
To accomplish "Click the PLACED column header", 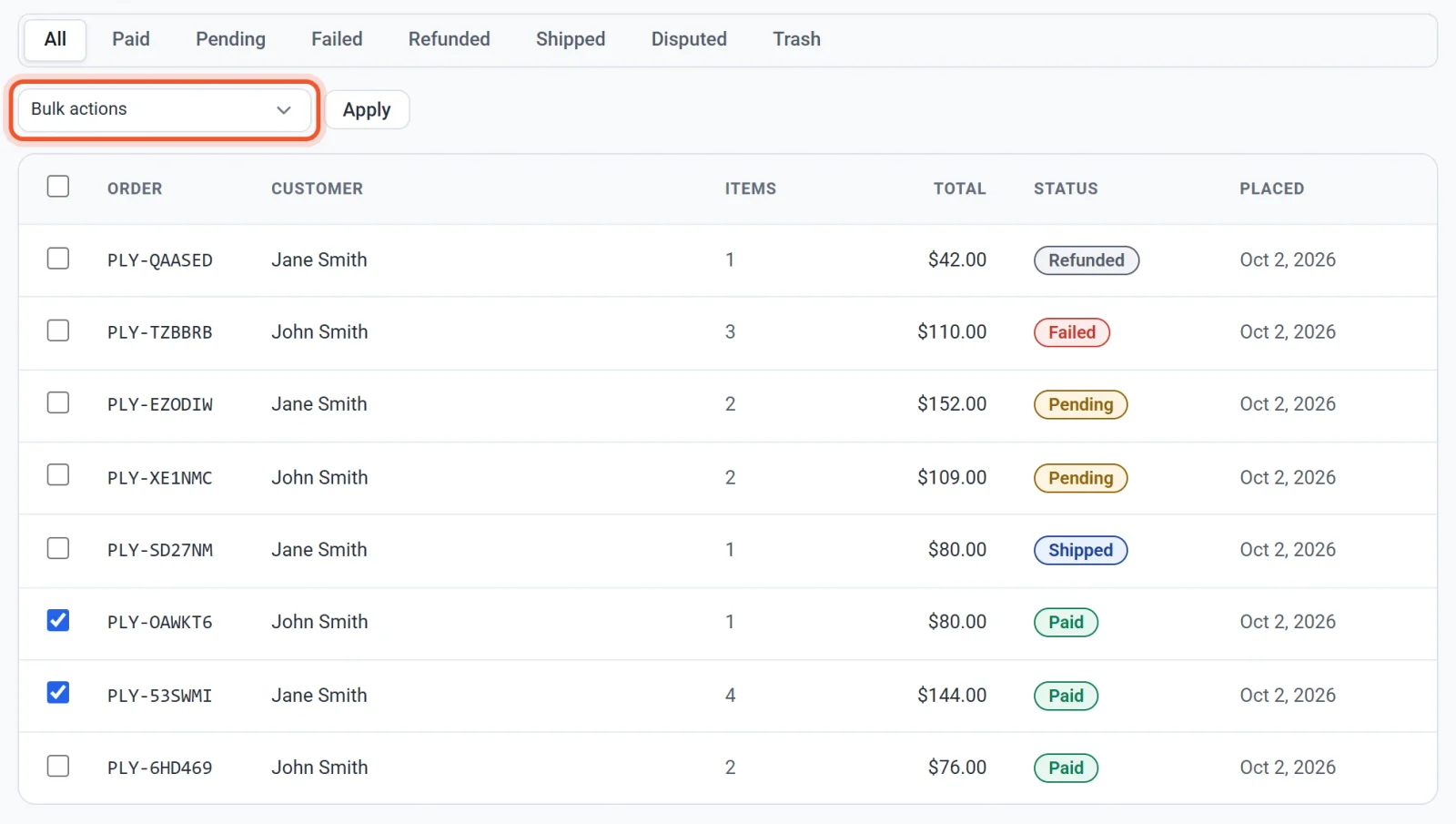I will pyautogui.click(x=1272, y=188).
